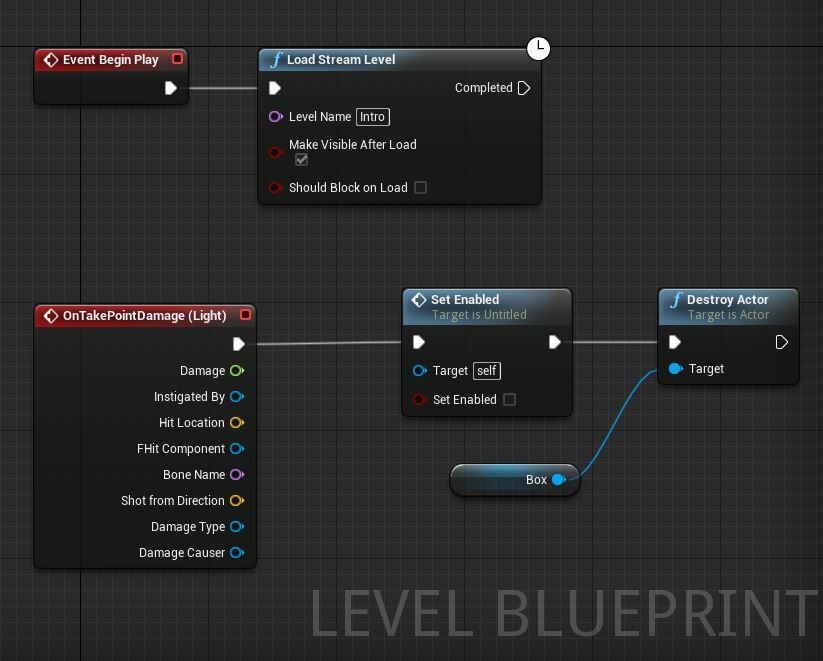Click the clock latent icon on Load Stream Level
The width and height of the screenshot is (823, 661).
pos(539,48)
